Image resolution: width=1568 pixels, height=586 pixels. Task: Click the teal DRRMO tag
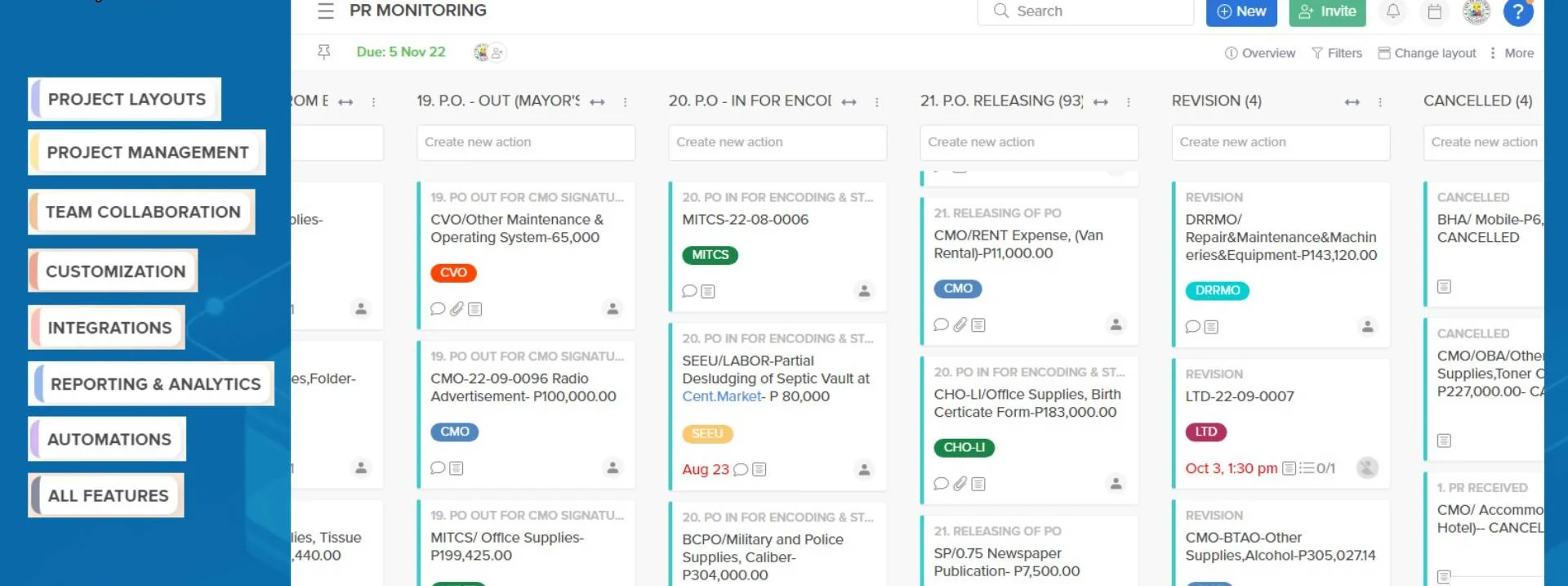(x=1217, y=290)
